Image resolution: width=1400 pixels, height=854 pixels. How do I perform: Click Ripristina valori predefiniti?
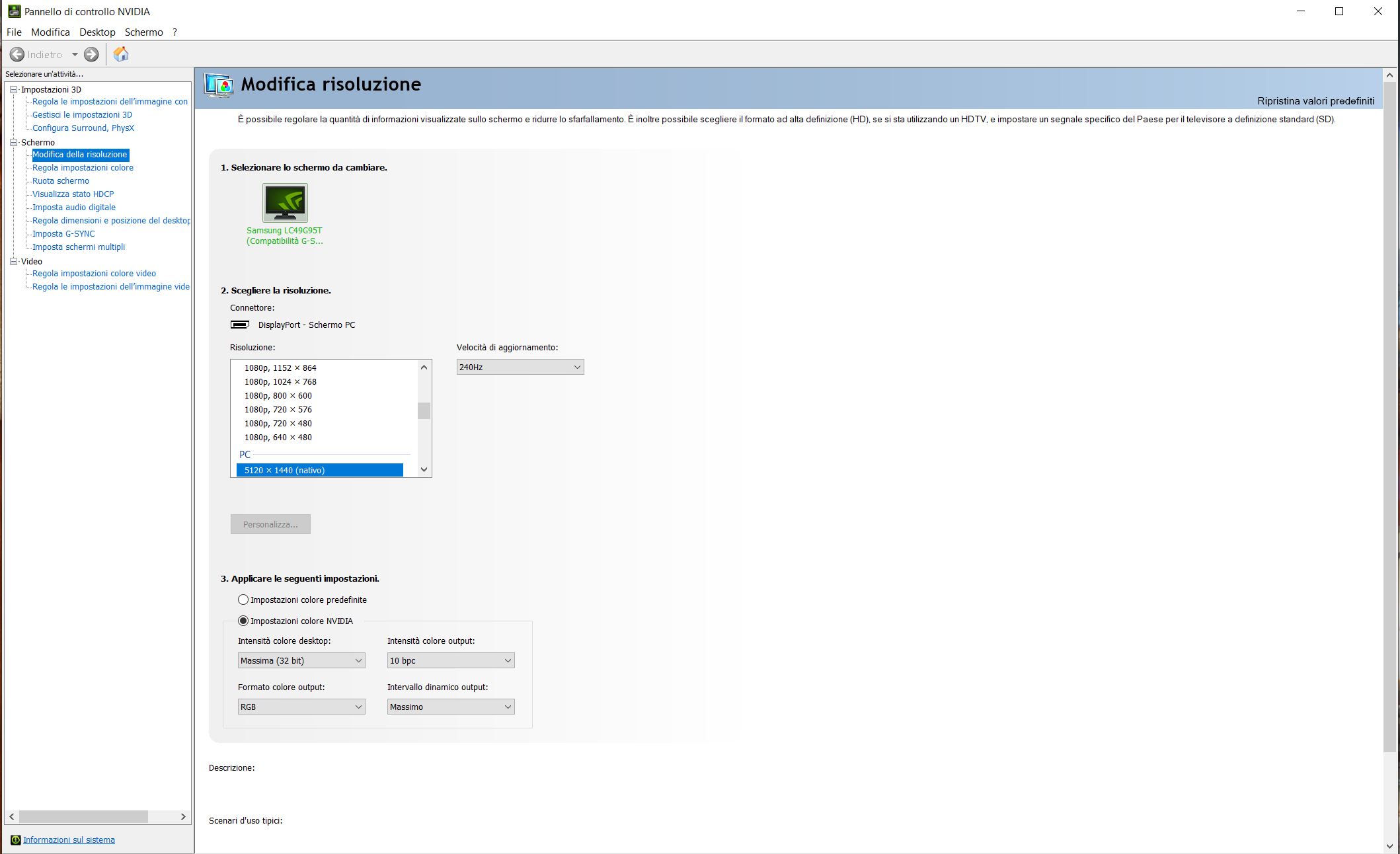1315,101
